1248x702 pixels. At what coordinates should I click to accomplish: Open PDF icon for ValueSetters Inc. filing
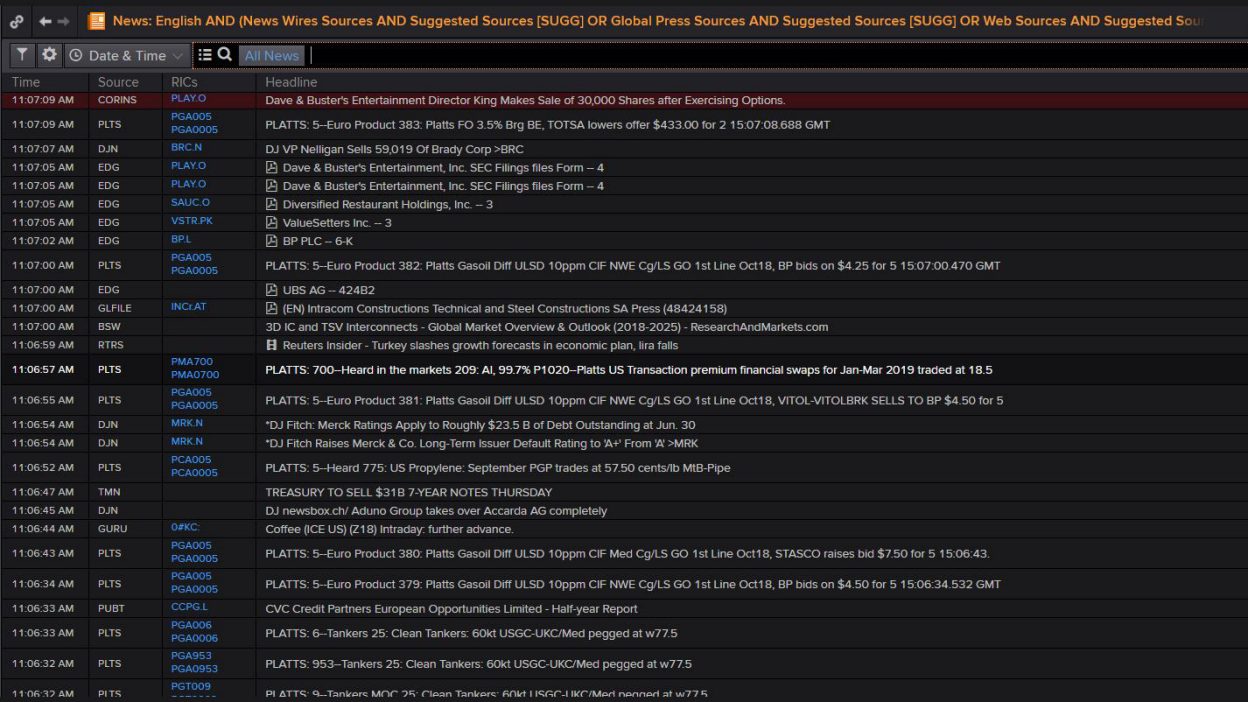(x=271, y=222)
